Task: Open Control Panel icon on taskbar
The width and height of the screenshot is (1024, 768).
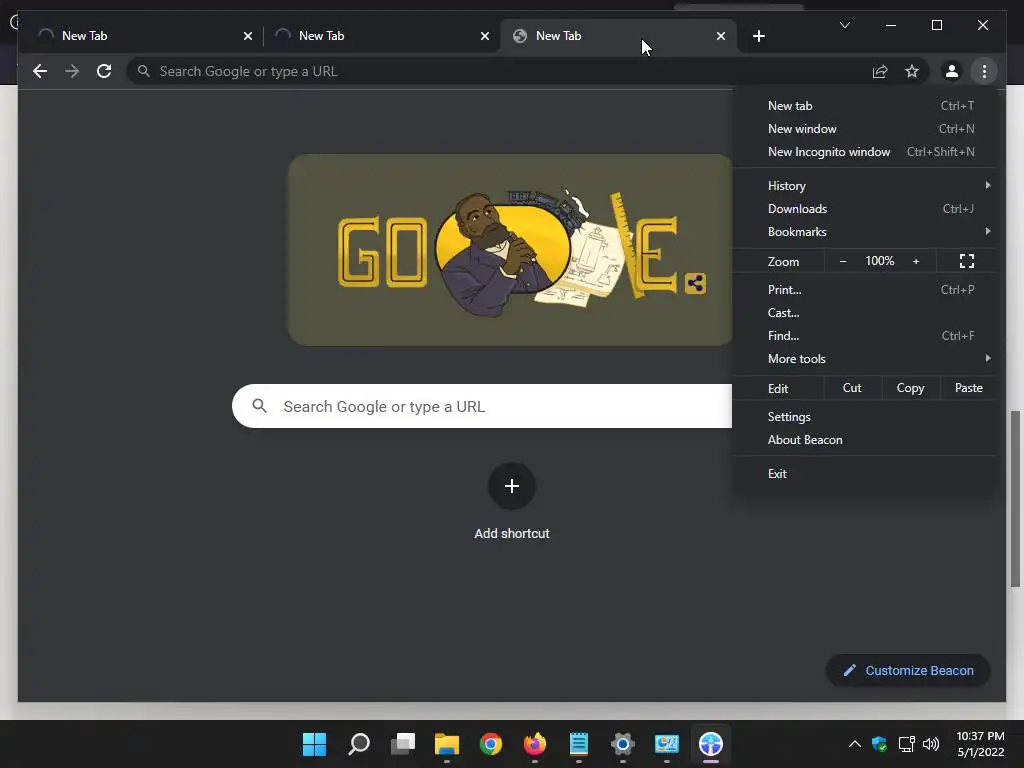Action: click(x=667, y=744)
